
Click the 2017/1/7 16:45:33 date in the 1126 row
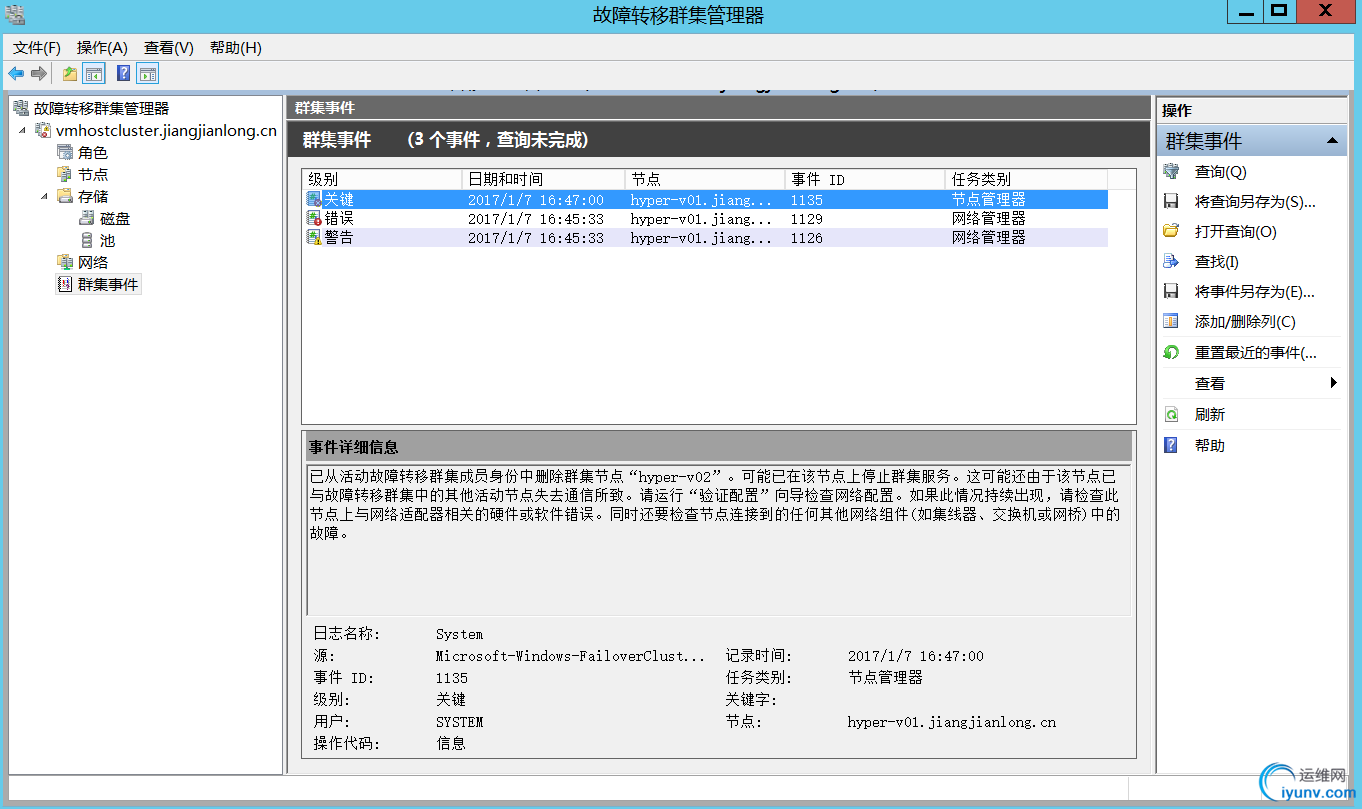pyautogui.click(x=536, y=238)
